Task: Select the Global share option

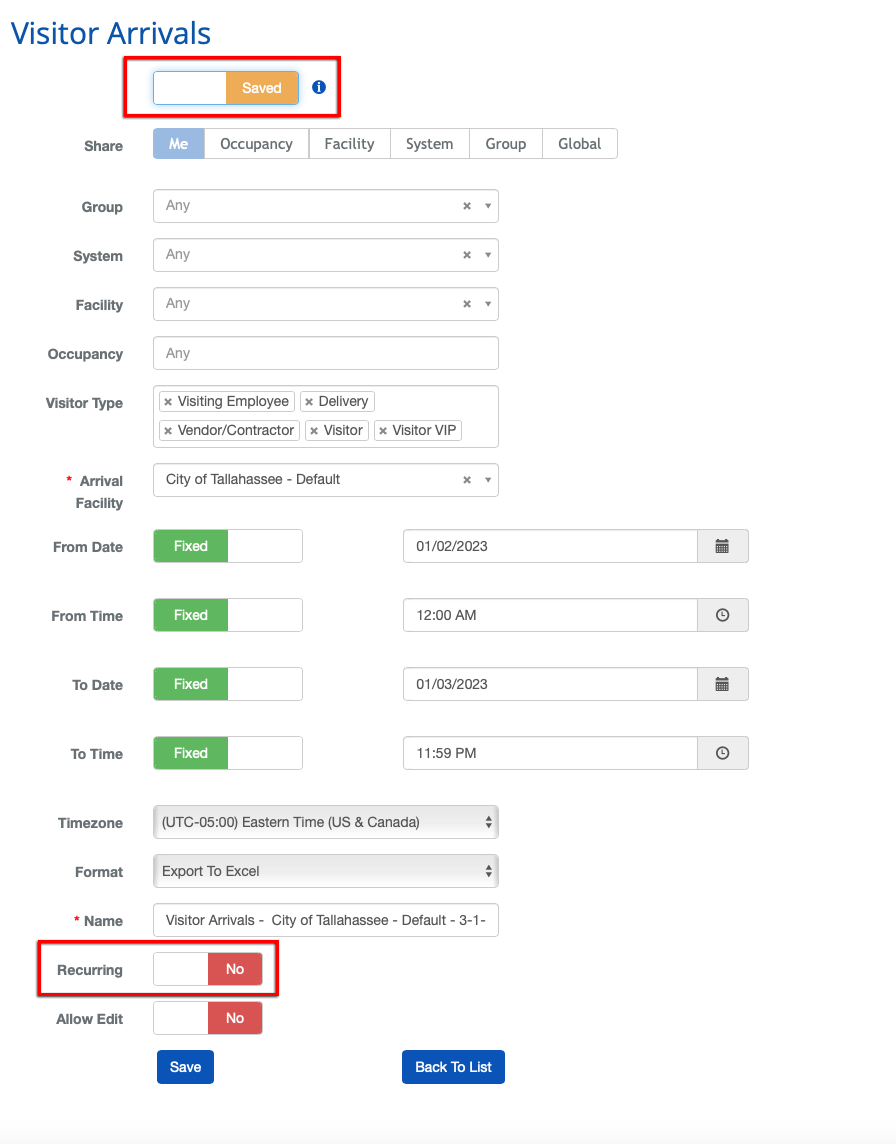Action: click(x=579, y=144)
